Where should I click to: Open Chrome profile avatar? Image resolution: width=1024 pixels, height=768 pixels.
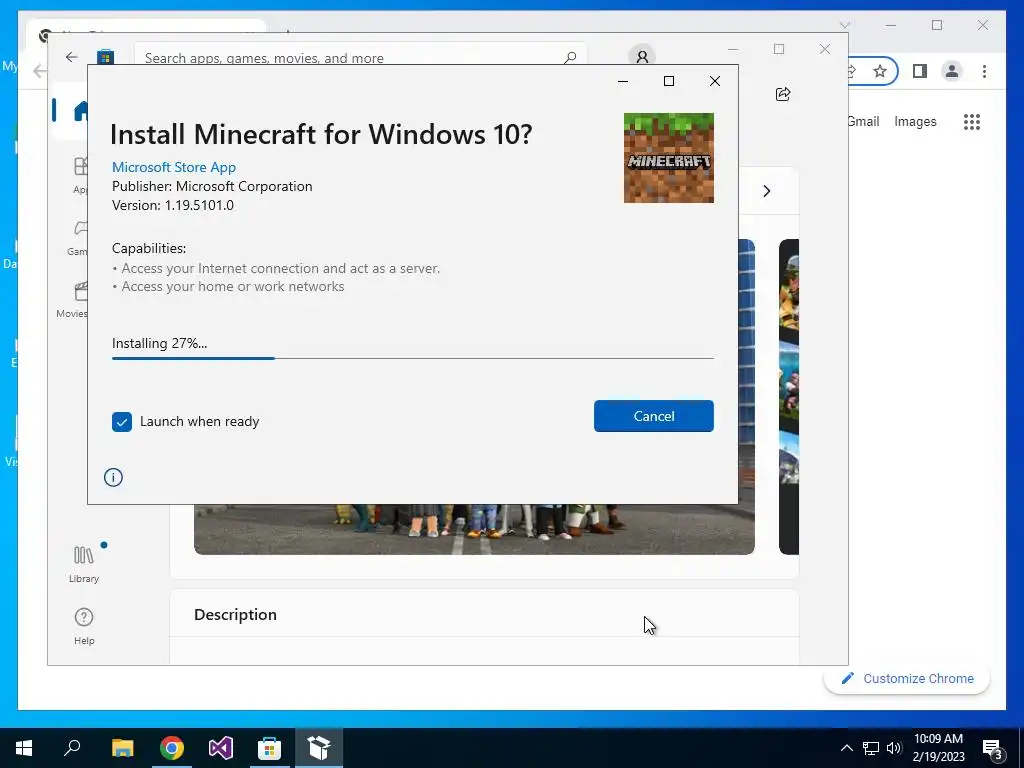952,71
